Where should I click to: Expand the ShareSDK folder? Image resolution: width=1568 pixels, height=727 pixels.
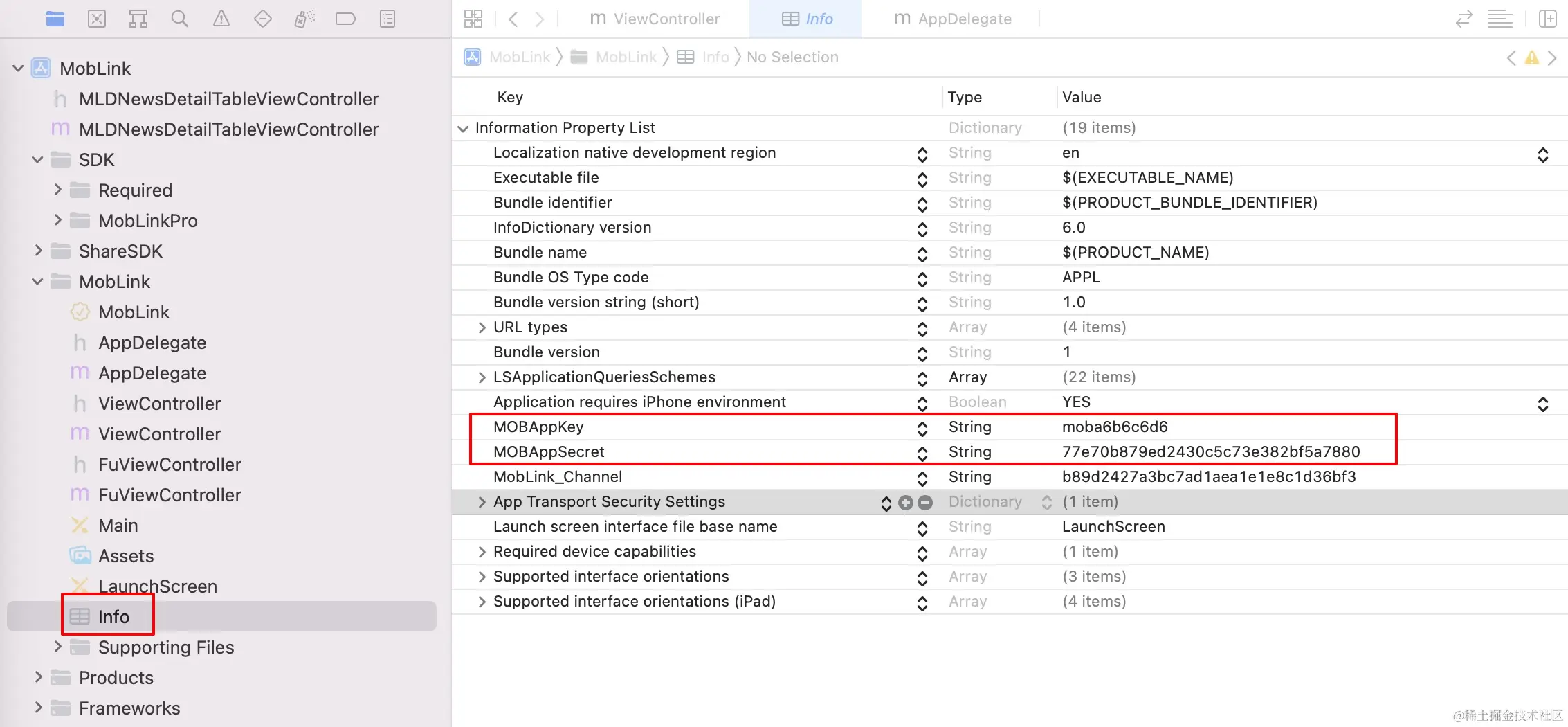point(38,251)
